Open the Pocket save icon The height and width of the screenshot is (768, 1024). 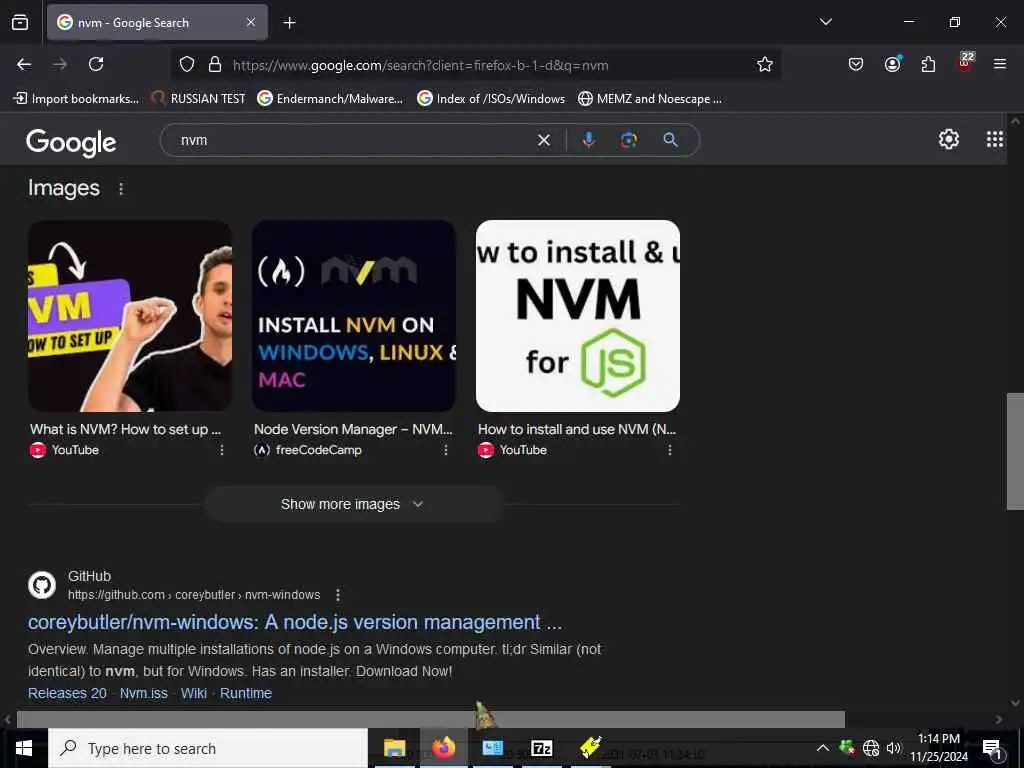tap(856, 64)
